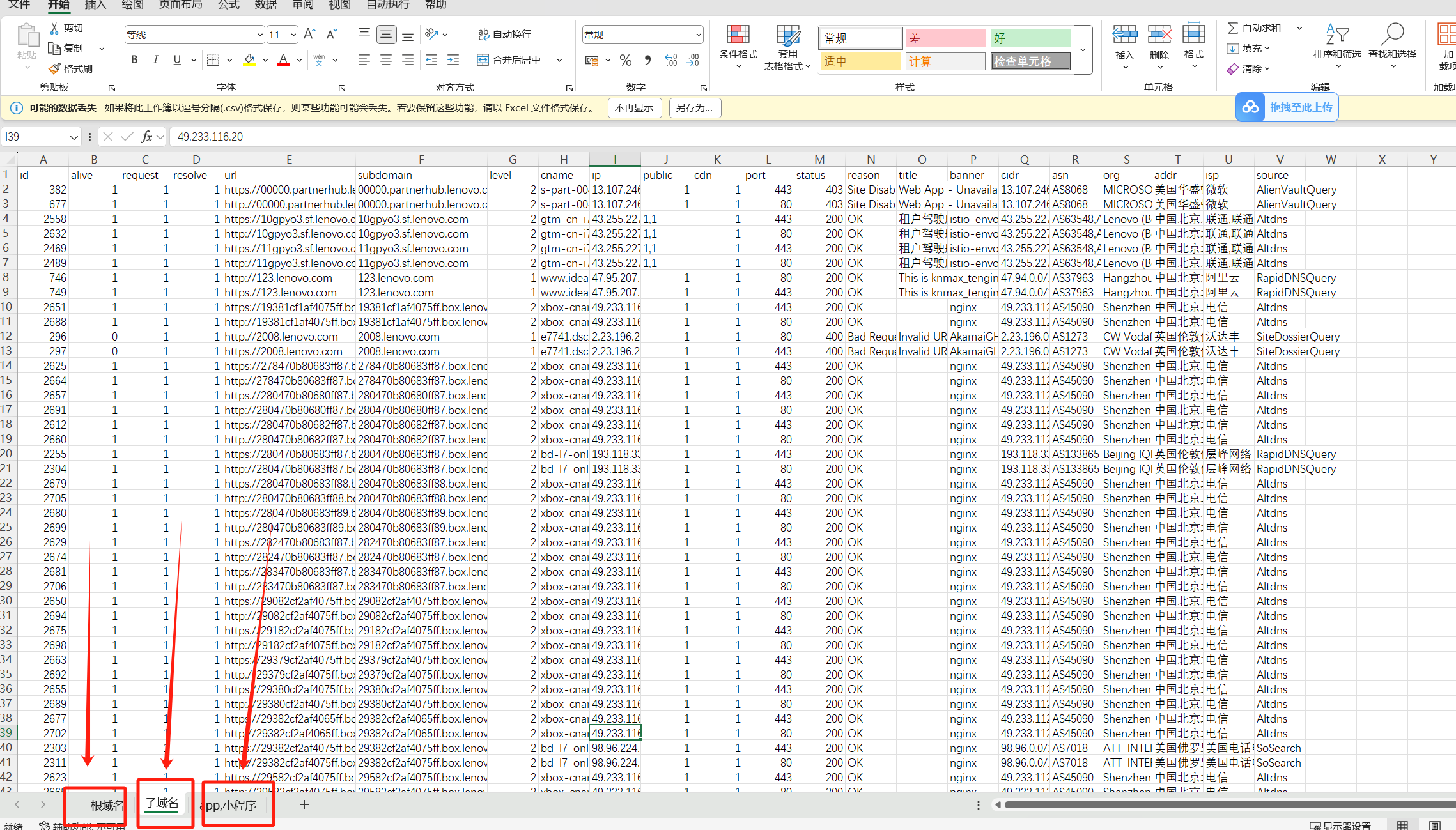Open the AutoSum (自动求和) dropdown arrow
Viewport: 1456px width, 830px height.
(x=1299, y=28)
